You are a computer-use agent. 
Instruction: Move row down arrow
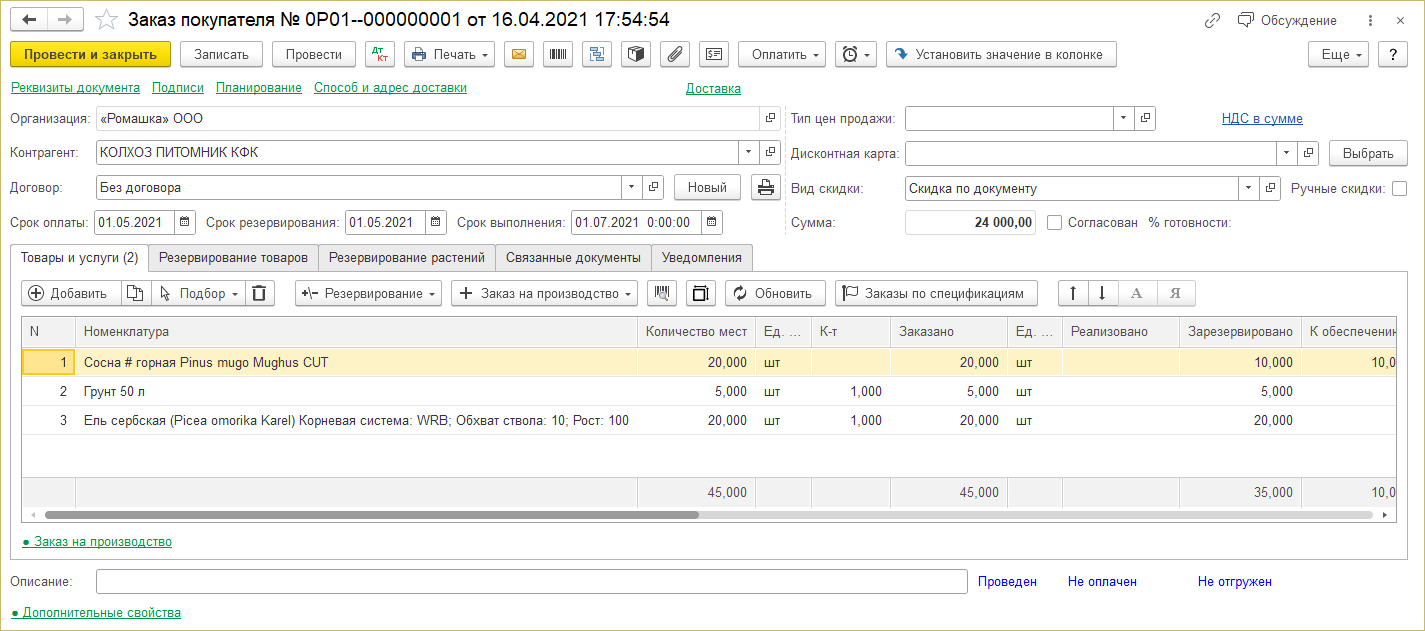click(1103, 293)
